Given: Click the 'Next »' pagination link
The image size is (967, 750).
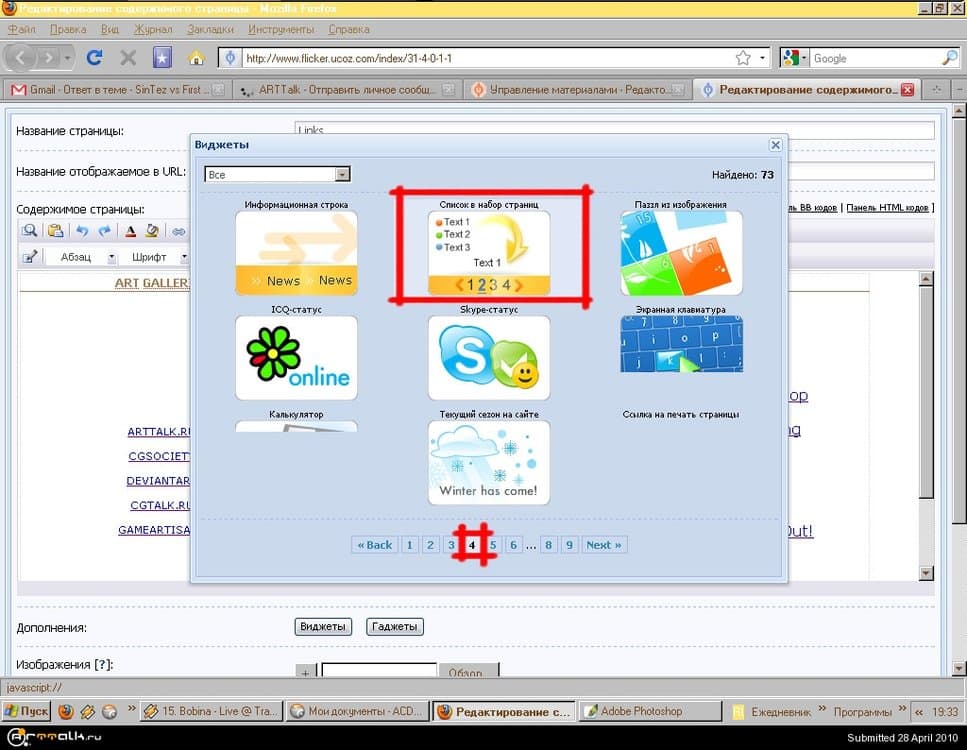Looking at the screenshot, I should click(x=604, y=545).
